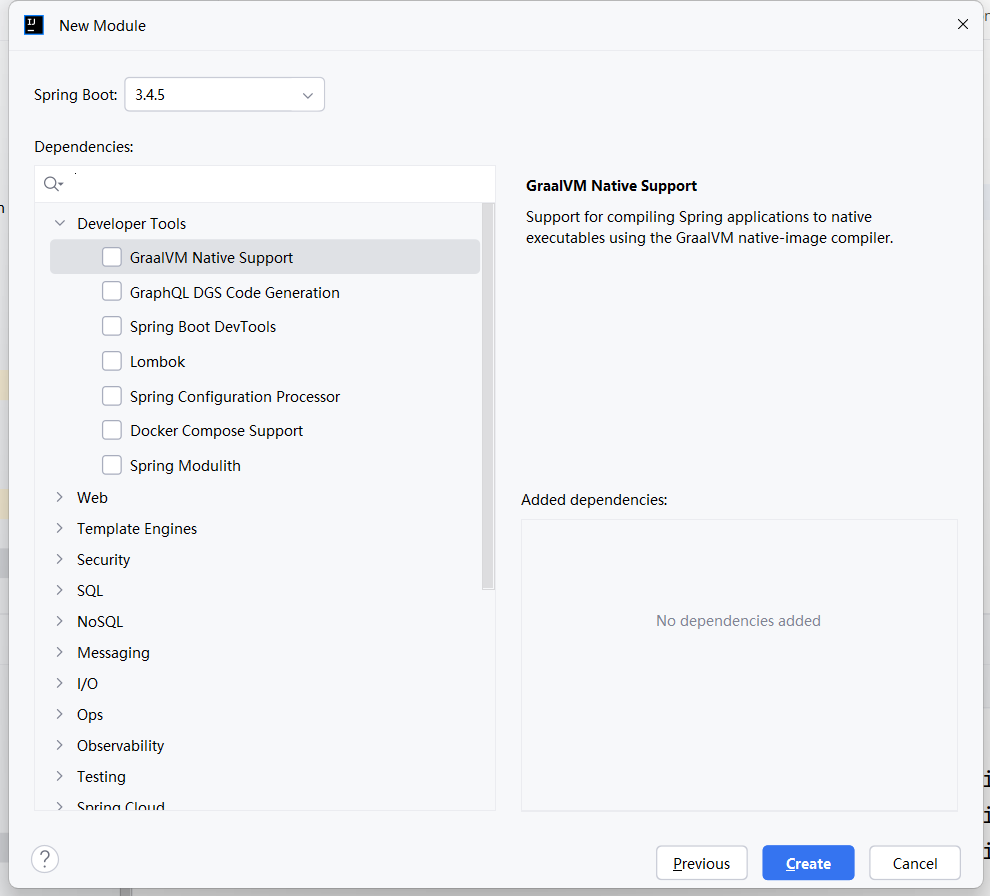Image resolution: width=990 pixels, height=896 pixels.
Task: Expand the Testing category
Action: 59,776
